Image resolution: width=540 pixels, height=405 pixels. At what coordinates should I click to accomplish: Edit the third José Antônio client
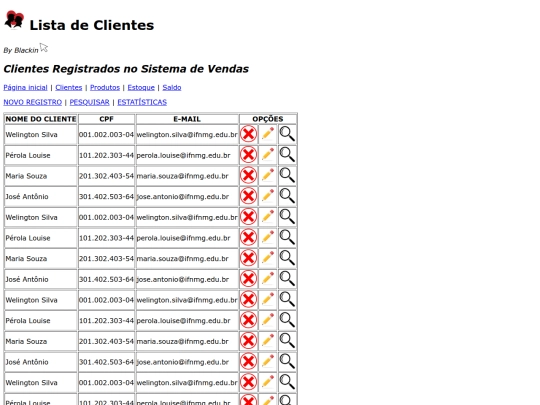point(268,361)
